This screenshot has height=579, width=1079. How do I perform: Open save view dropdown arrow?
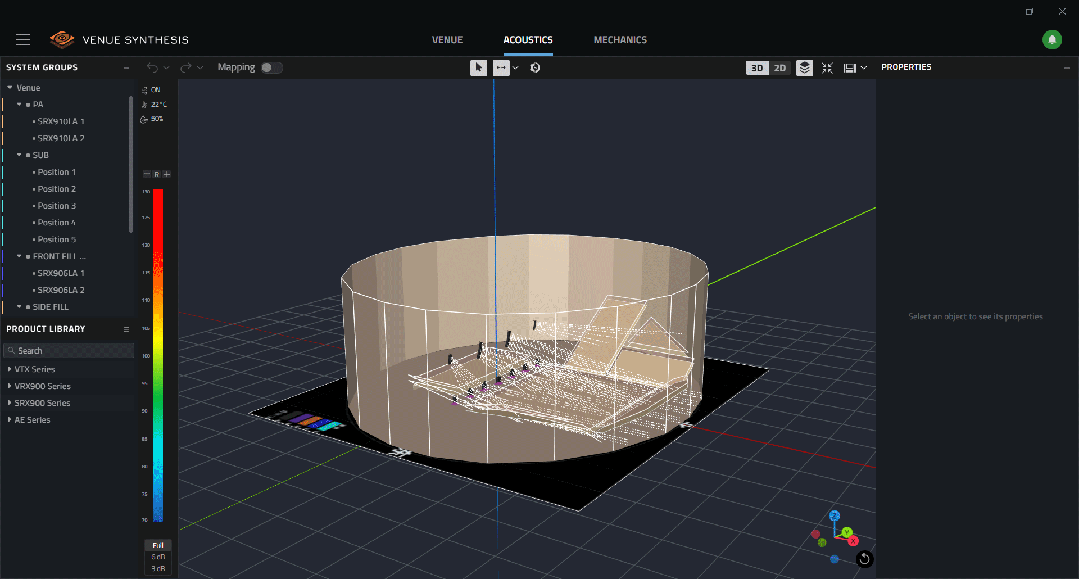point(864,68)
